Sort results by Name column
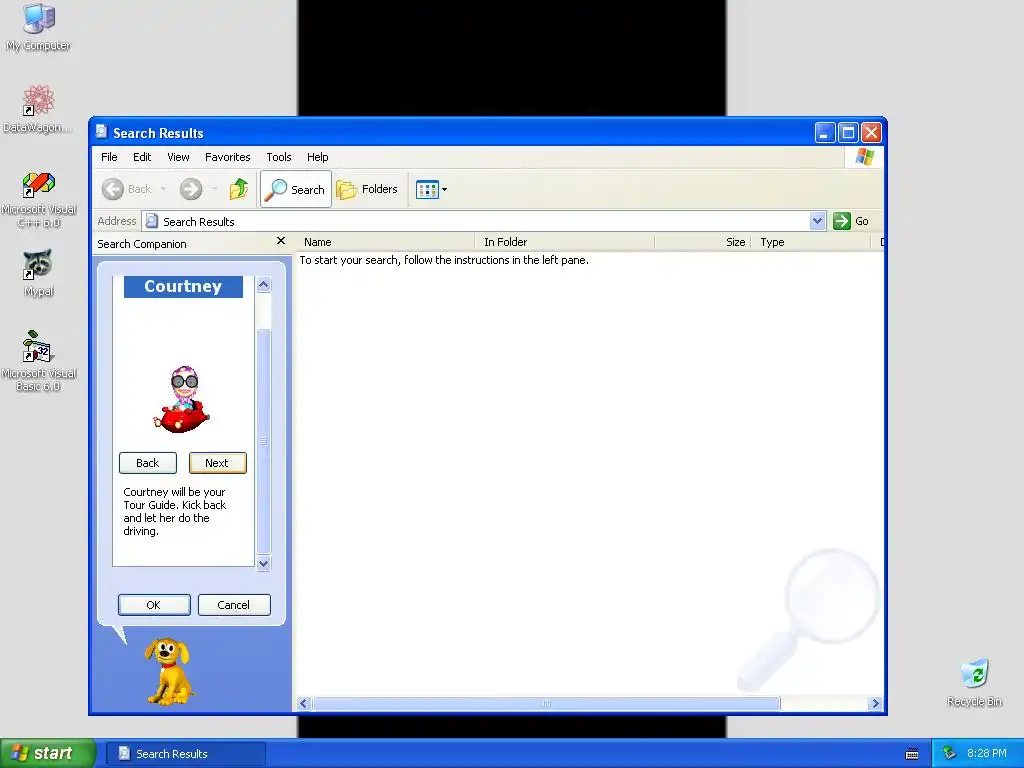 coord(385,242)
